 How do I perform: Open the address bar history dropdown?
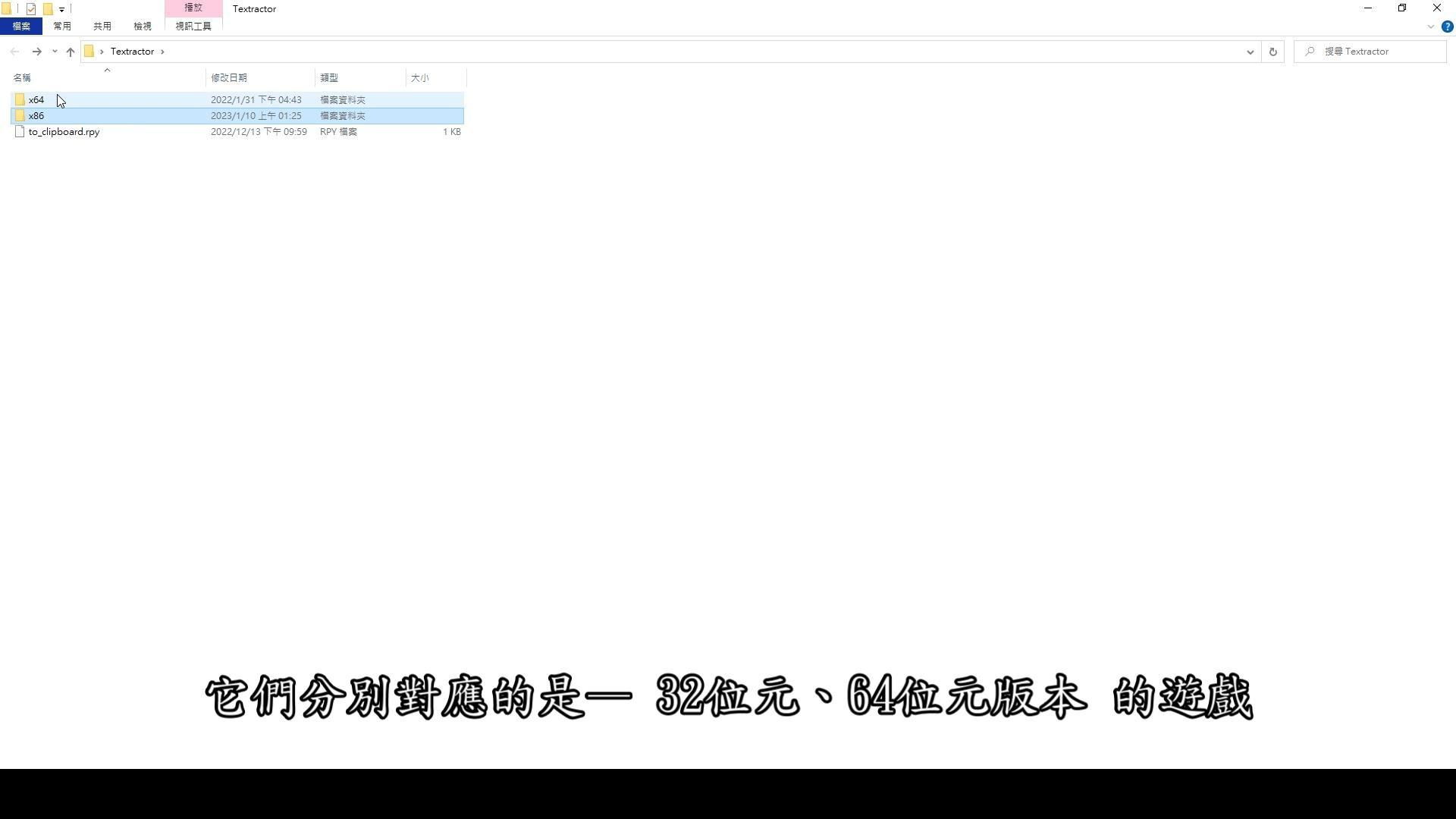point(1250,52)
